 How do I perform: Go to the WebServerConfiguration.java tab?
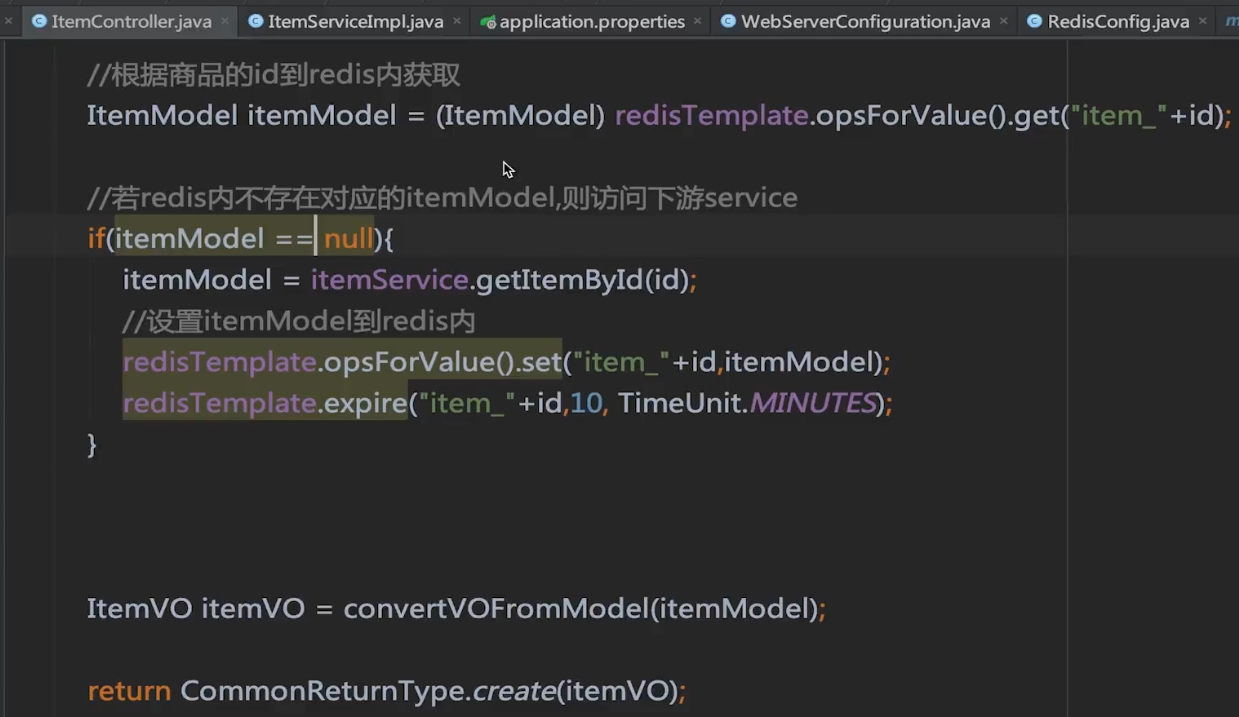click(865, 21)
